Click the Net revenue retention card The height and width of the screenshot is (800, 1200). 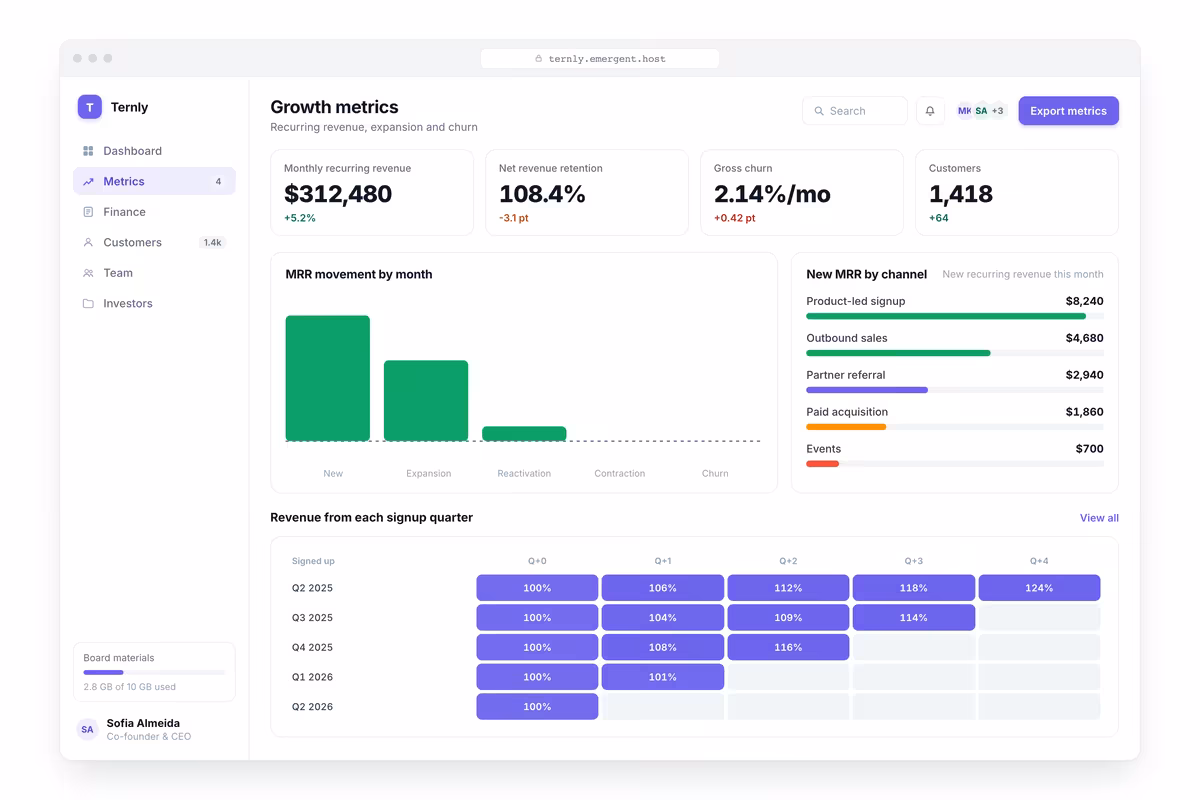(587, 193)
